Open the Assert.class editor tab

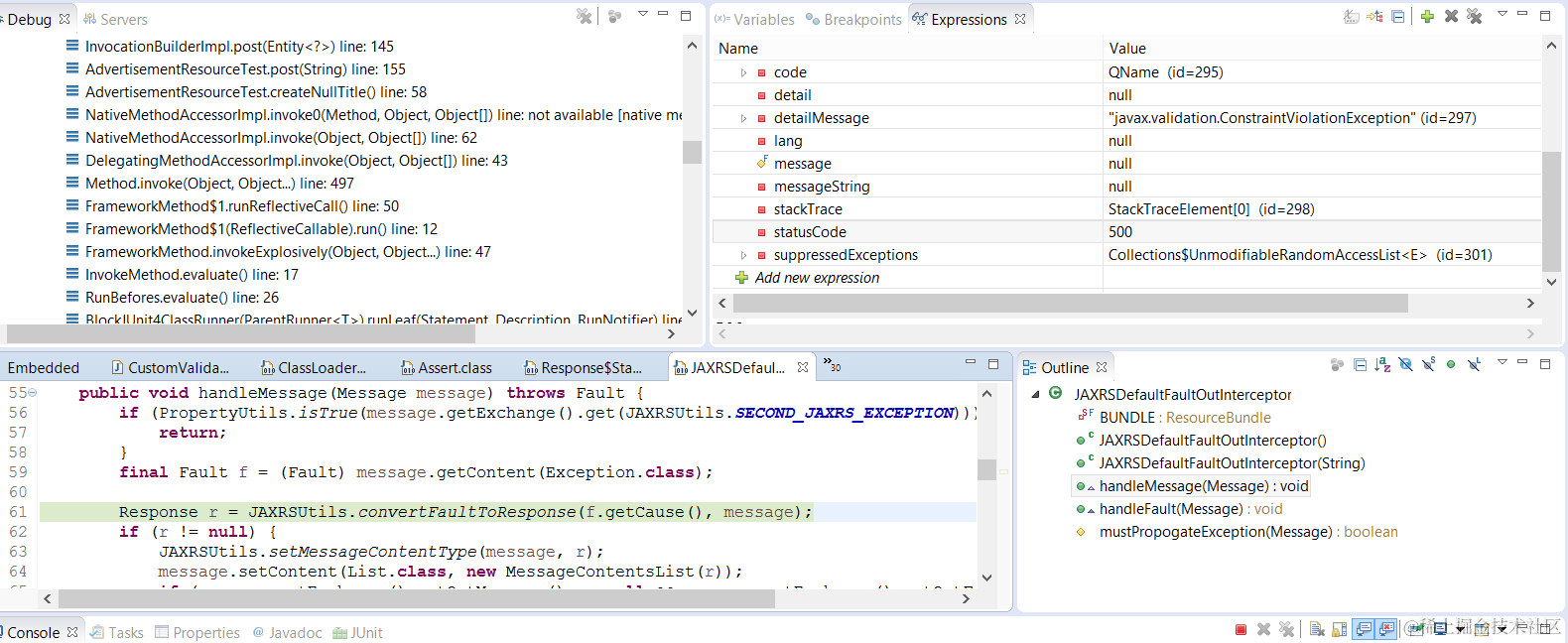pos(447,367)
